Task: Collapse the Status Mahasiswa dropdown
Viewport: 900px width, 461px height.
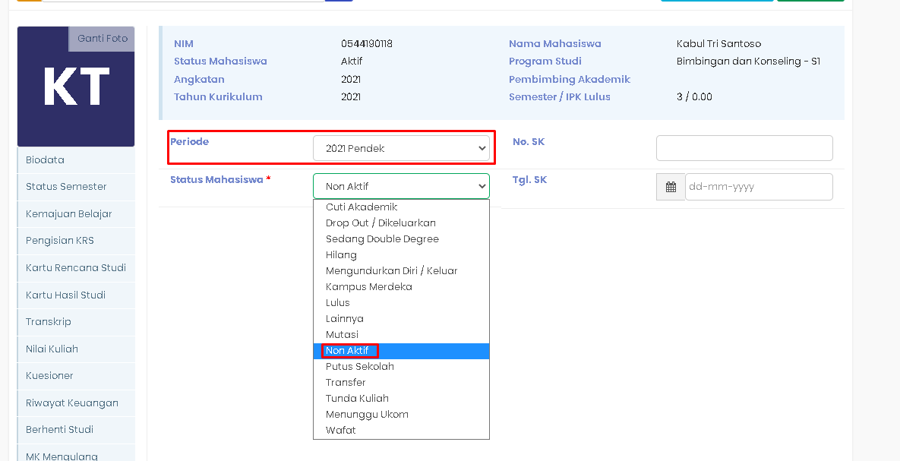Action: [401, 186]
